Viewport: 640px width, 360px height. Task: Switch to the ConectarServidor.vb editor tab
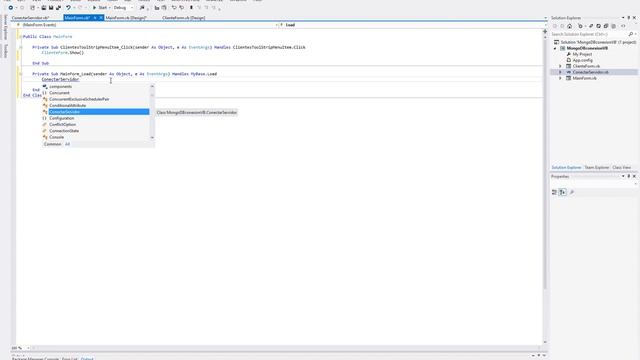pos(30,18)
